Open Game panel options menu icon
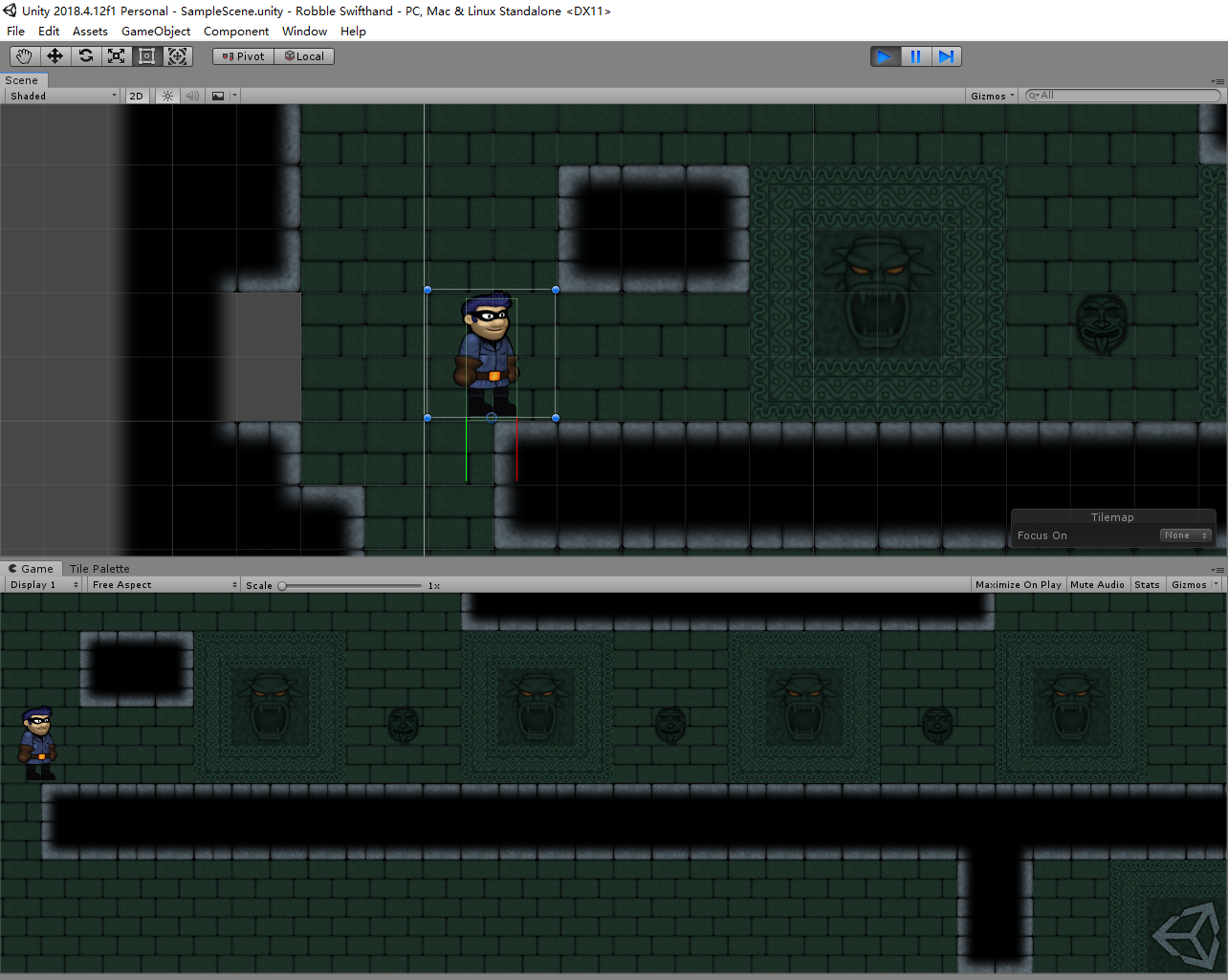This screenshot has width=1228, height=980. point(1217,569)
